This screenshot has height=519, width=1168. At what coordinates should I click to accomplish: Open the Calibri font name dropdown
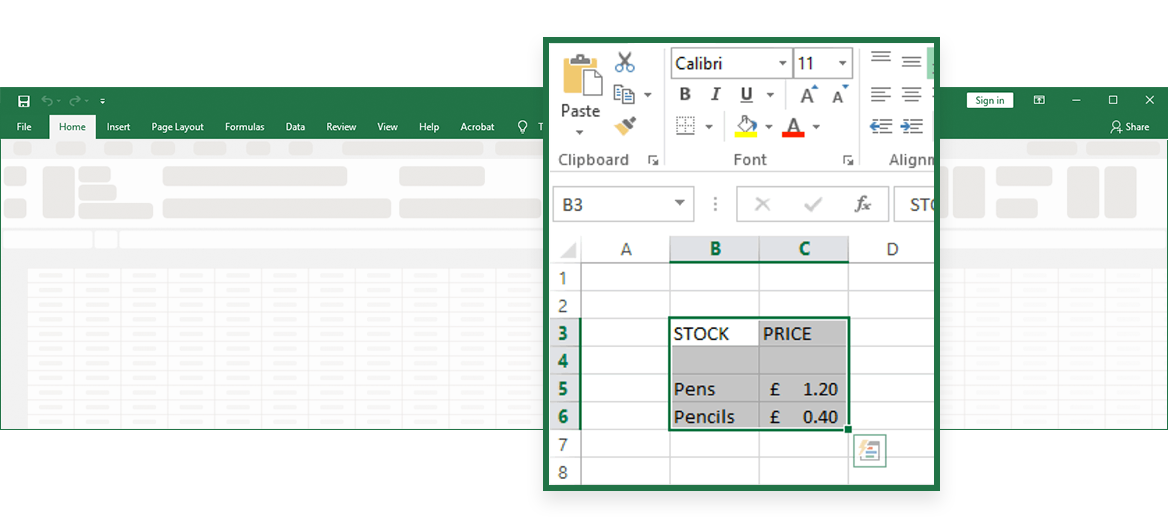tap(783, 63)
